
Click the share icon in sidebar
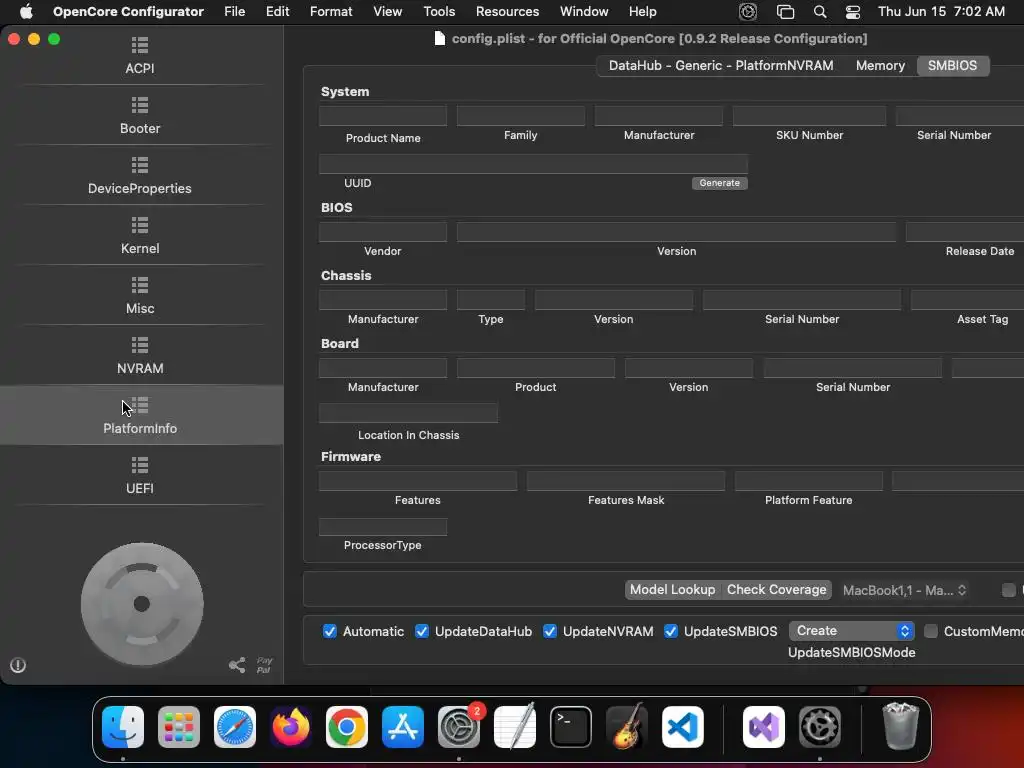coord(237,665)
